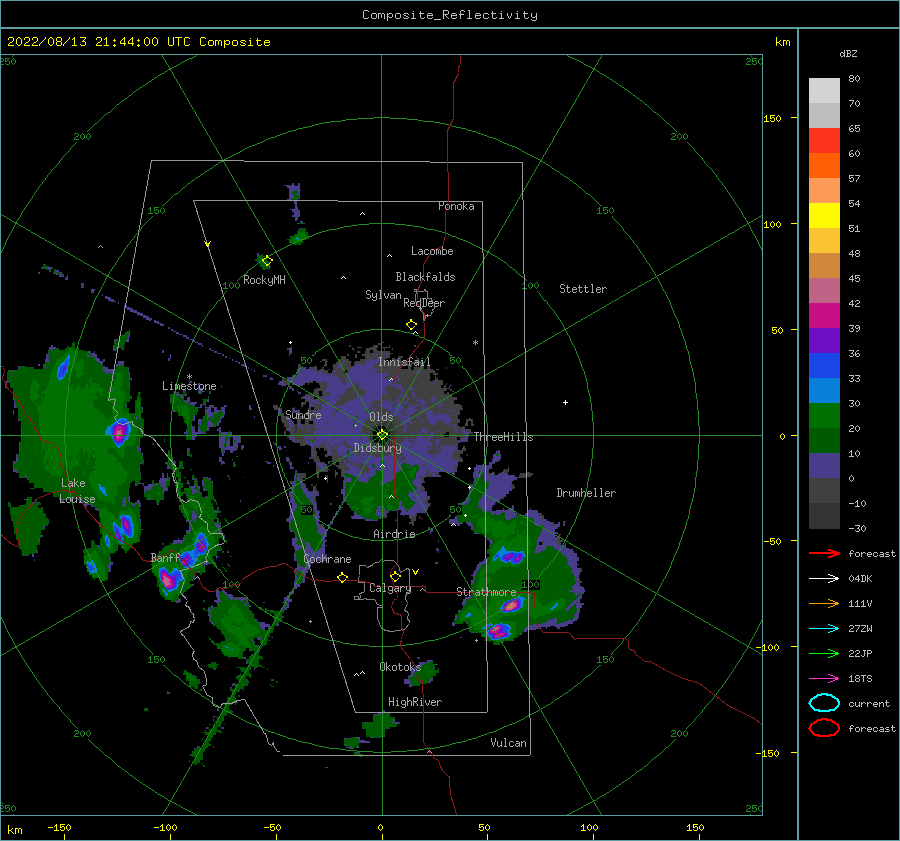Viewport: 900px width, 841px height.
Task: Click the cyan current ellipse icon
Action: [x=824, y=703]
